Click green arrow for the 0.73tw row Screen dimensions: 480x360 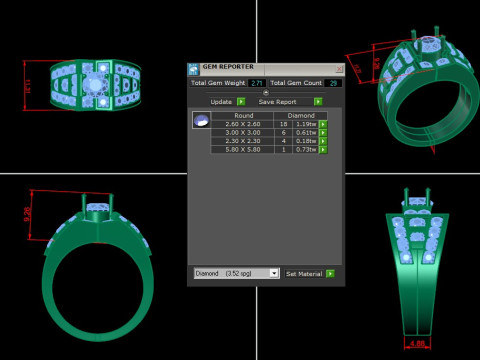tap(323, 150)
